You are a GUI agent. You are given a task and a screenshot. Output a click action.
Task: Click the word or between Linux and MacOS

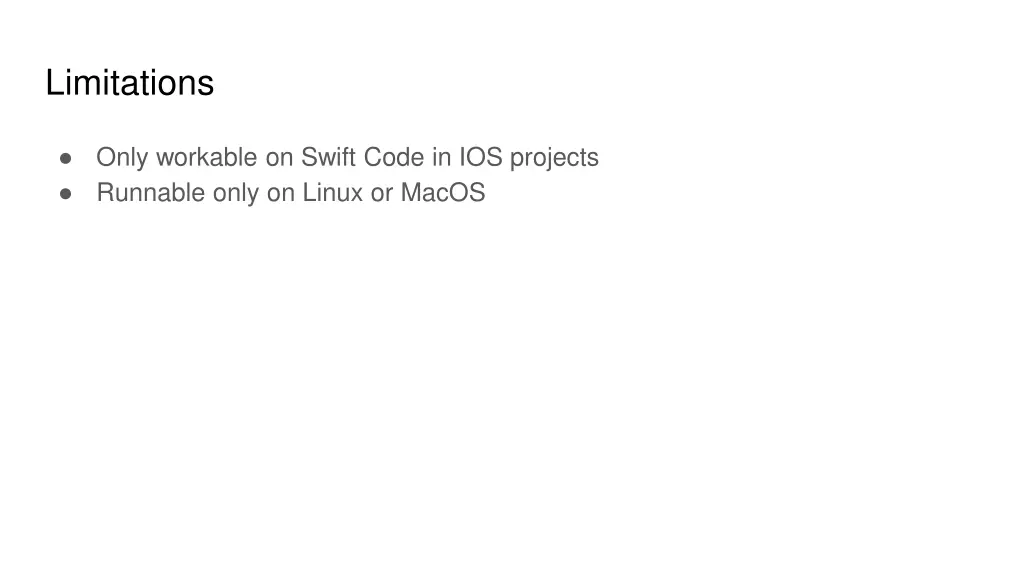click(x=381, y=193)
